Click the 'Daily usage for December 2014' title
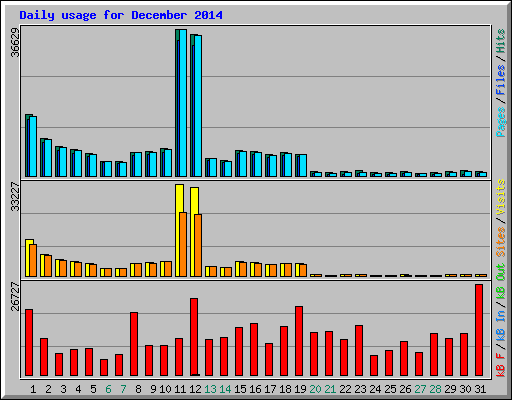The width and height of the screenshot is (512, 400). [x=121, y=15]
